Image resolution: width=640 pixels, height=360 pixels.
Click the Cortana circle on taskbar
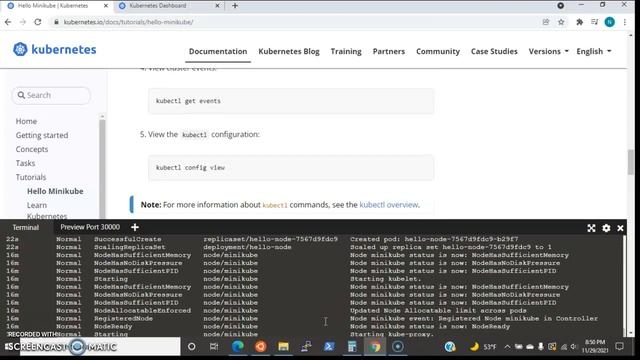tap(191, 347)
